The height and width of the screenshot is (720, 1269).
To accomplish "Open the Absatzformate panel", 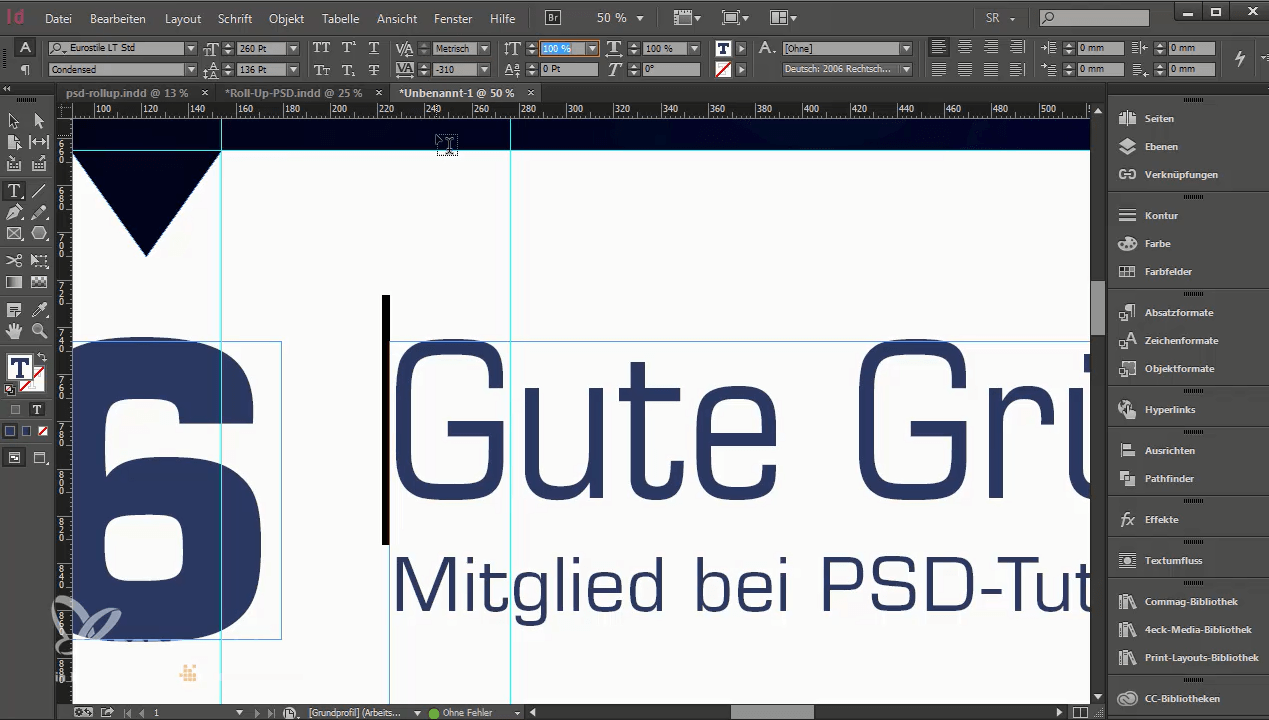I will point(1178,312).
